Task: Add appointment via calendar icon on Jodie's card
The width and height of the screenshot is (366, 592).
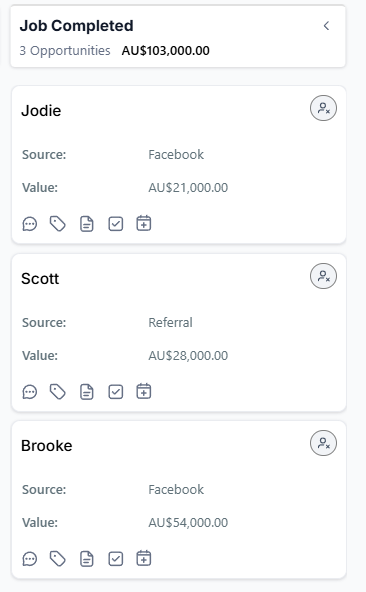Action: pyautogui.click(x=144, y=223)
